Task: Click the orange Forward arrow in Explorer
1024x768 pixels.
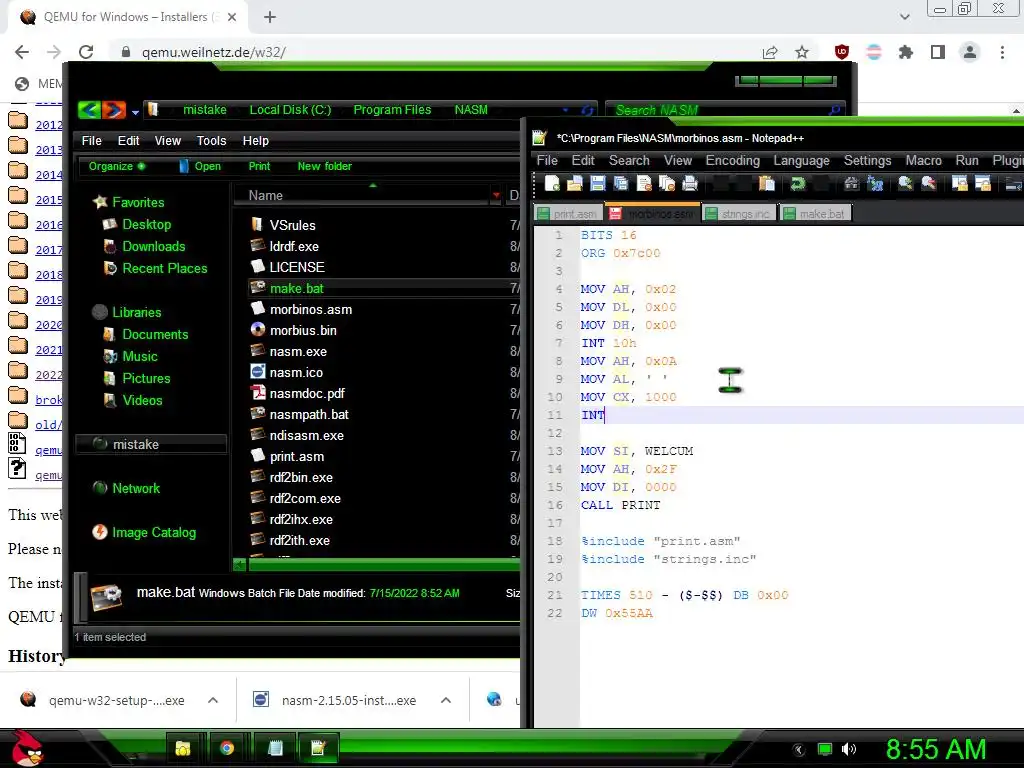Action: (114, 110)
